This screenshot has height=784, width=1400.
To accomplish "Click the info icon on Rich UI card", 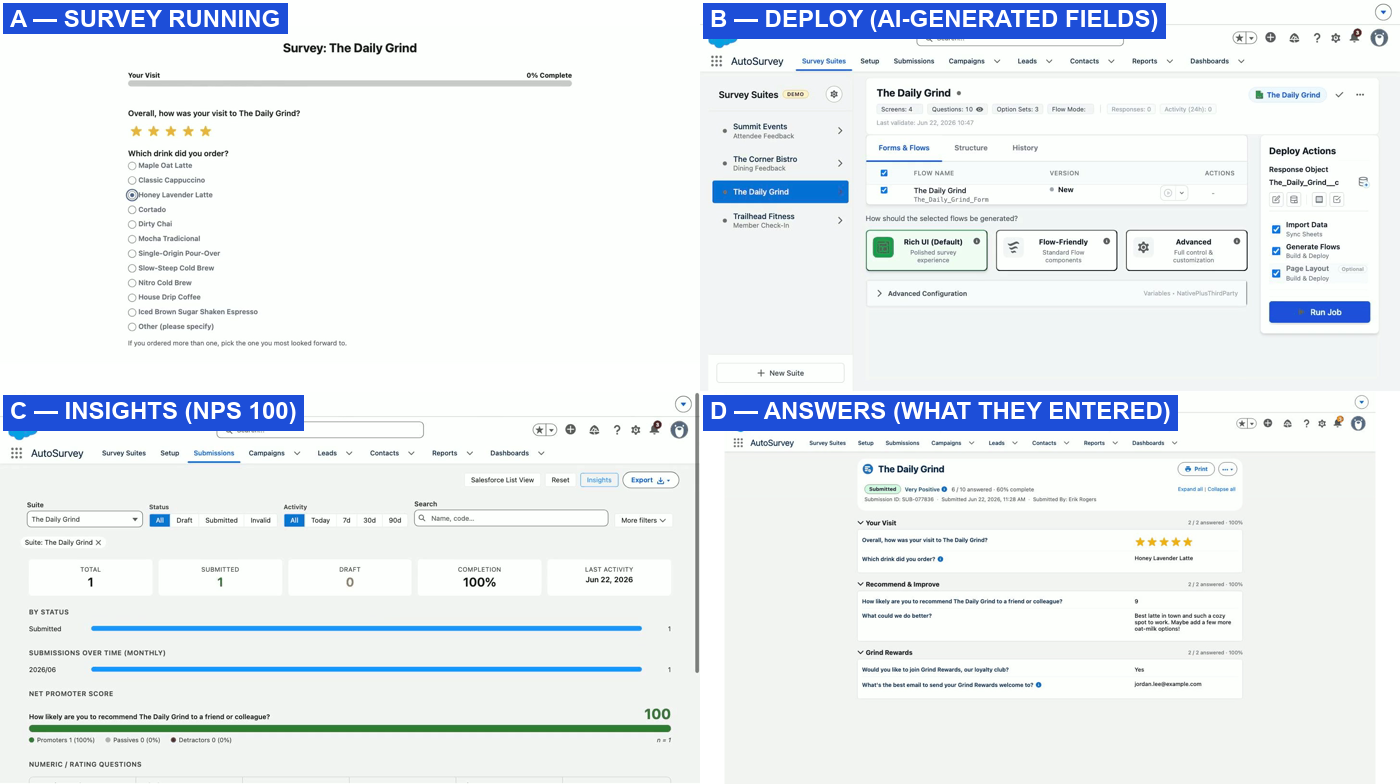I will click(976, 241).
